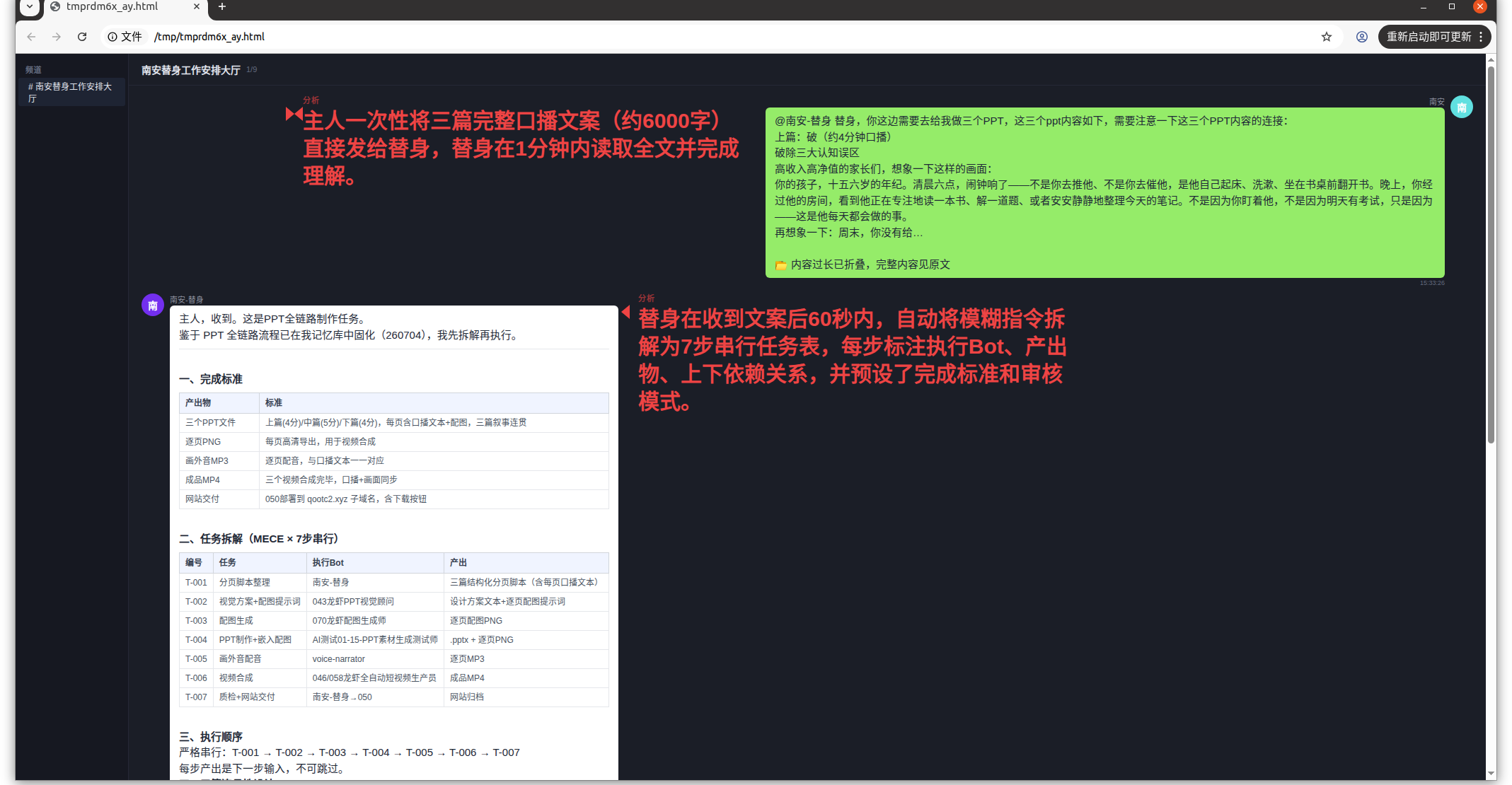Click the 三个PPT文件 table cell
The height and width of the screenshot is (785, 1512).
point(219,423)
